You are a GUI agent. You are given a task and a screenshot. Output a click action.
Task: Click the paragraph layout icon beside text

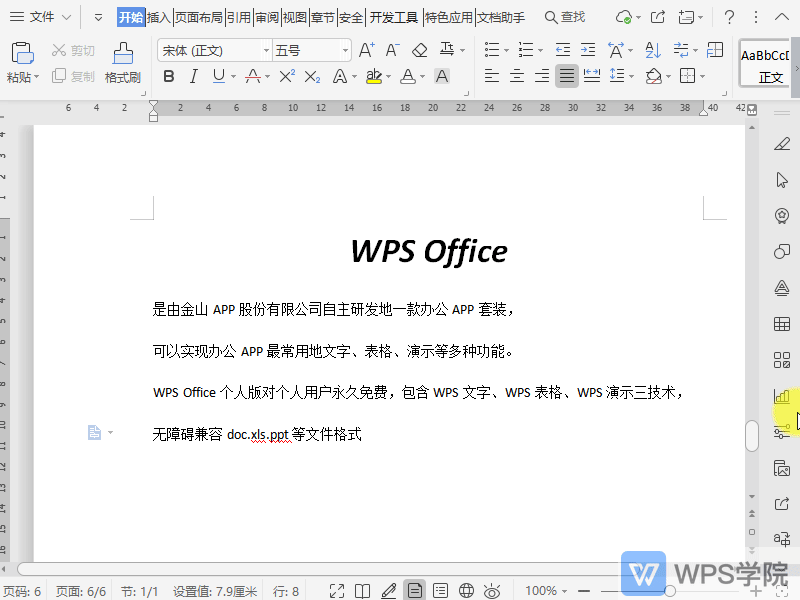pyautogui.click(x=94, y=433)
